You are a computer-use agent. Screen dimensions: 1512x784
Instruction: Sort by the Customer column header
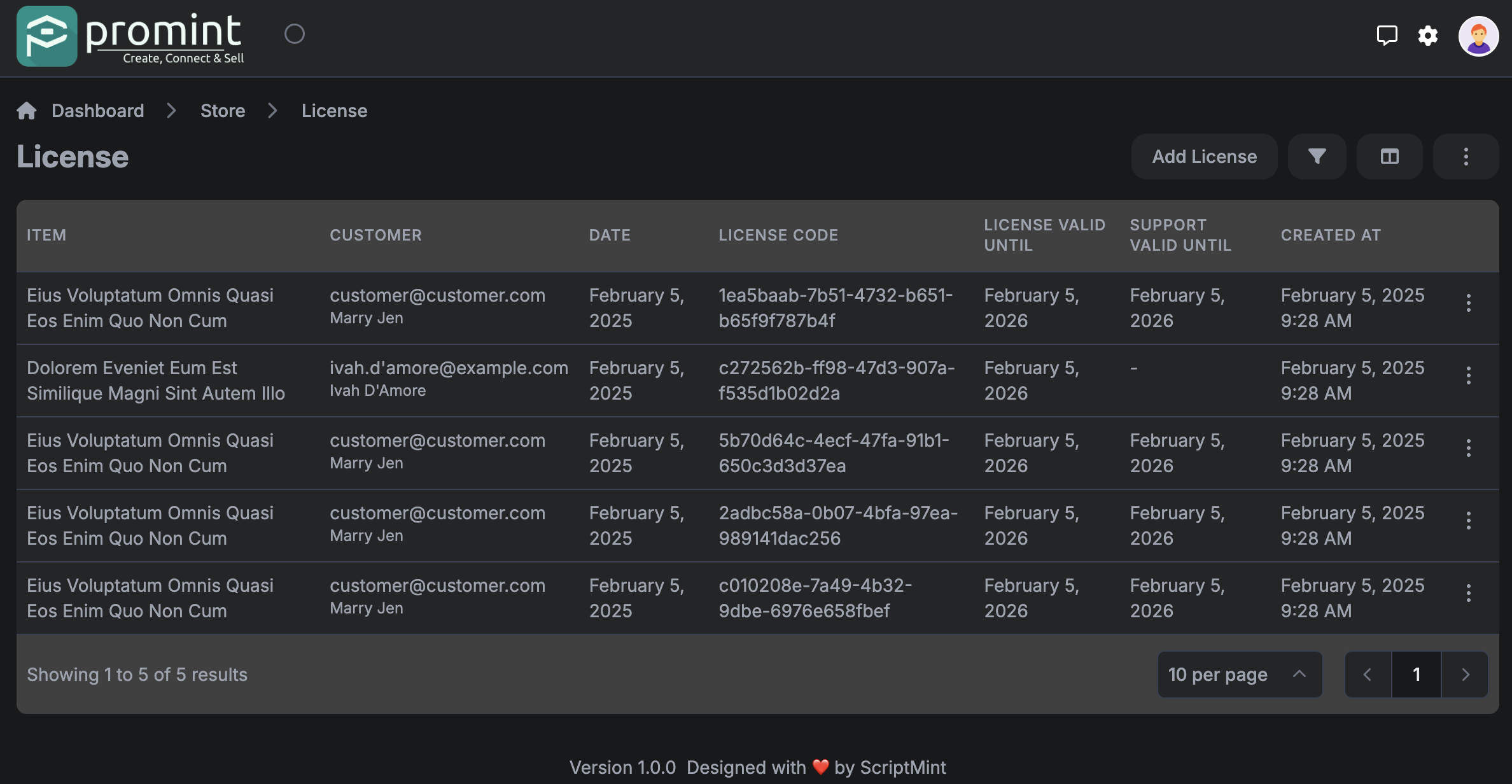coord(375,235)
